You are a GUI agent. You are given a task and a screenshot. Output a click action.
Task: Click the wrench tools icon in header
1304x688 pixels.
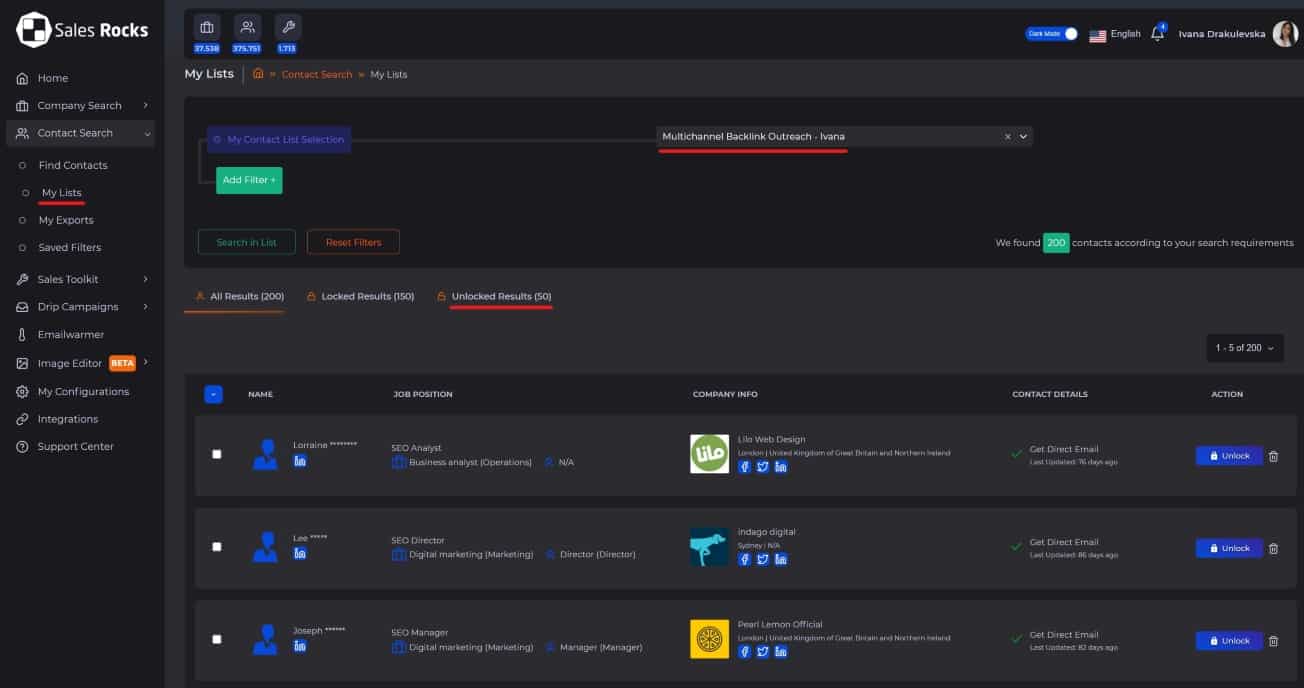pos(287,27)
